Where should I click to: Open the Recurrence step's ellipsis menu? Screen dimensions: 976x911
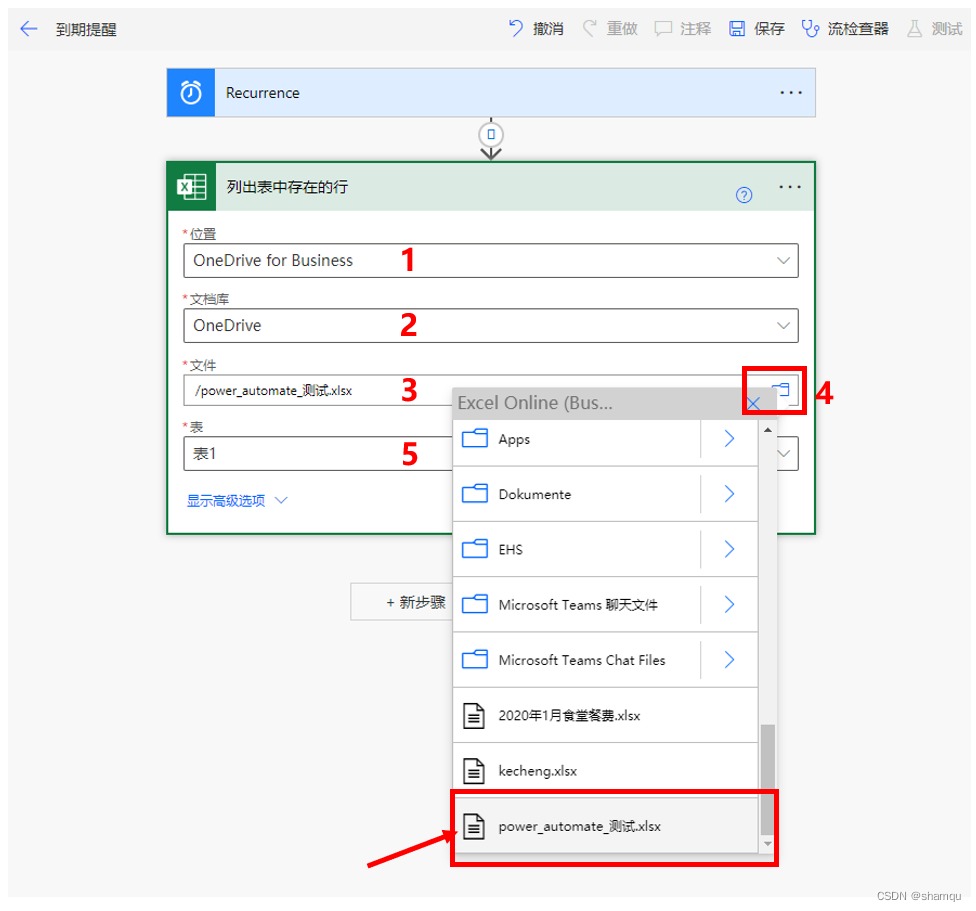(791, 93)
